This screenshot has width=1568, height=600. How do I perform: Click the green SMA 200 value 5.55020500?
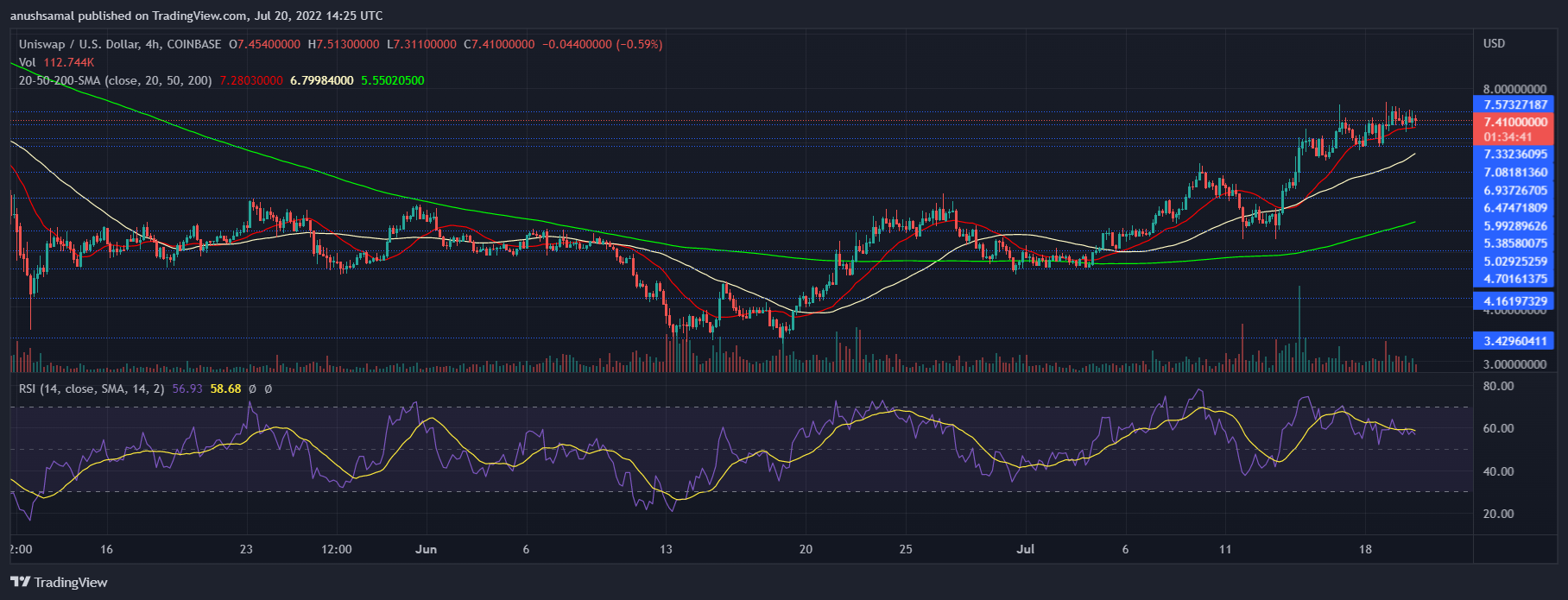[393, 80]
